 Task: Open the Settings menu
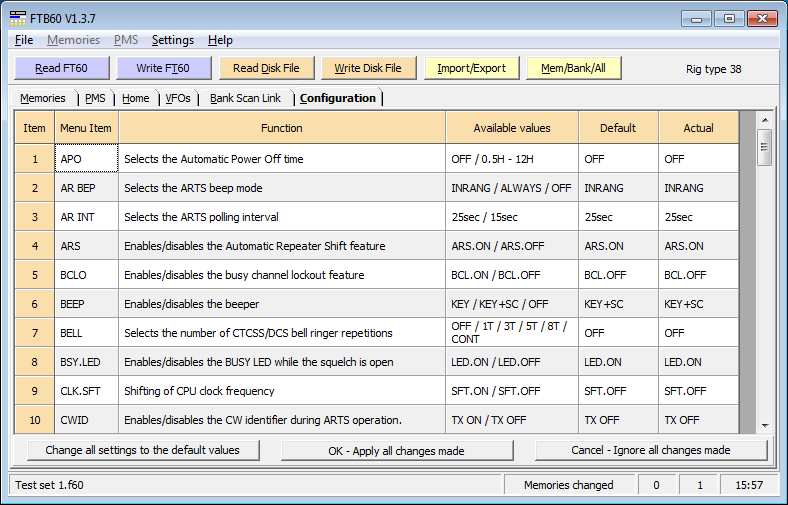[x=172, y=40]
